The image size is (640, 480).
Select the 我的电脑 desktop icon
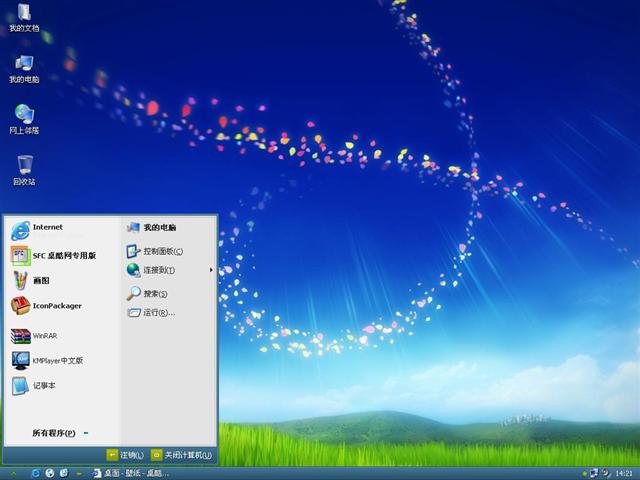tap(24, 69)
